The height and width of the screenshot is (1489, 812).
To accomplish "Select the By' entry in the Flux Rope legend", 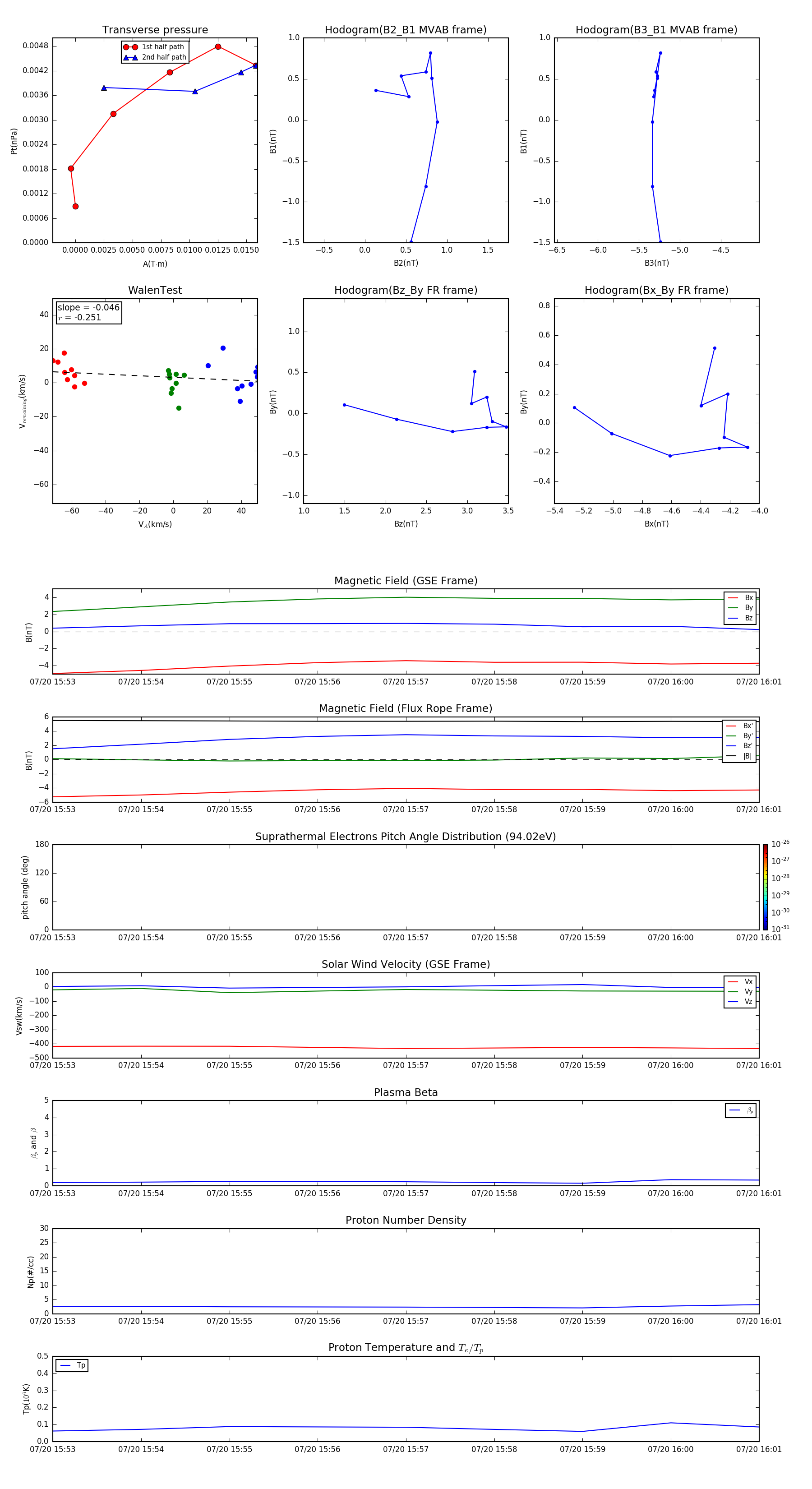I will [739, 736].
